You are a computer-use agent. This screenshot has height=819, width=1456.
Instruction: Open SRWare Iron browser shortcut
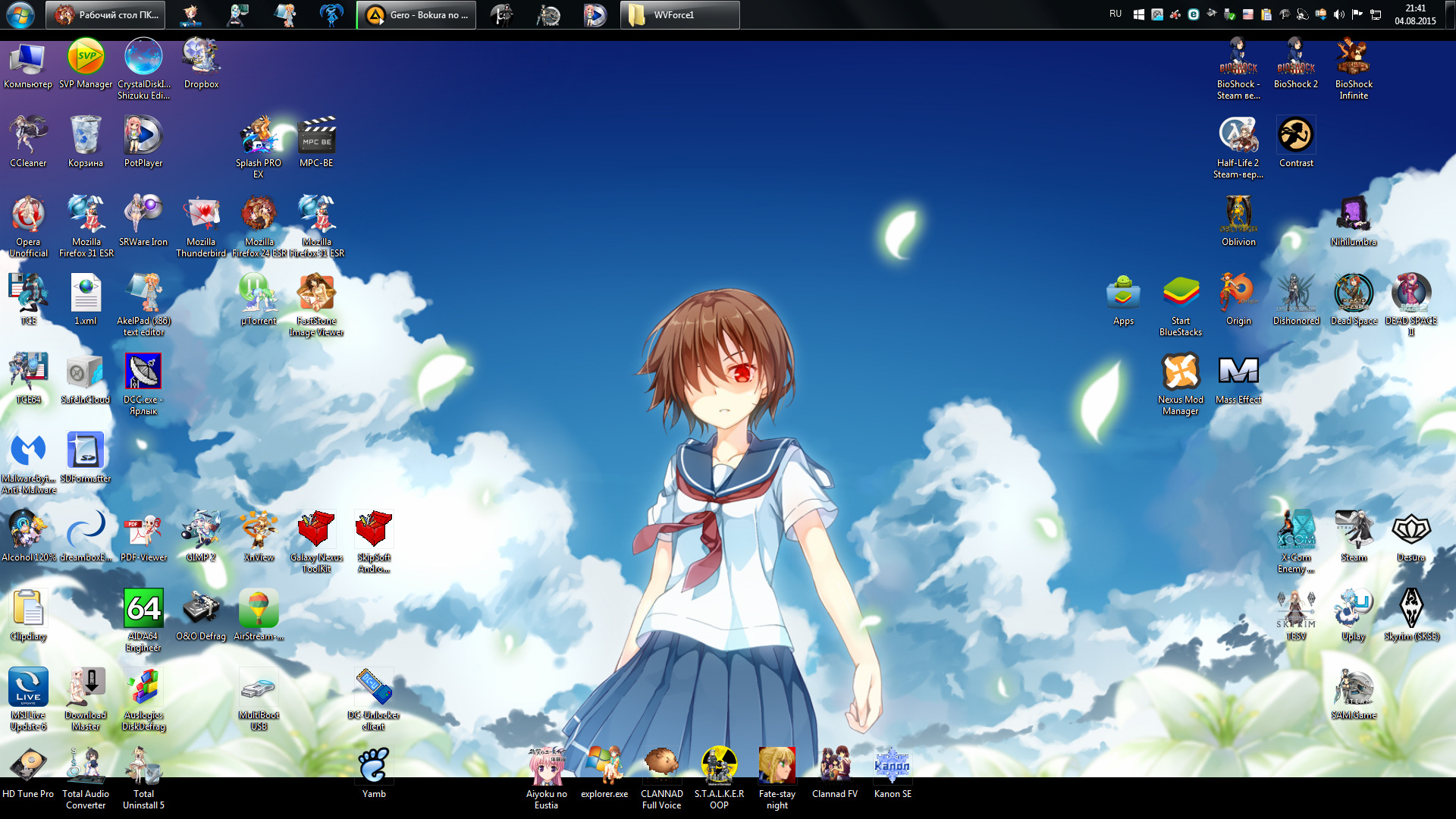tap(143, 221)
